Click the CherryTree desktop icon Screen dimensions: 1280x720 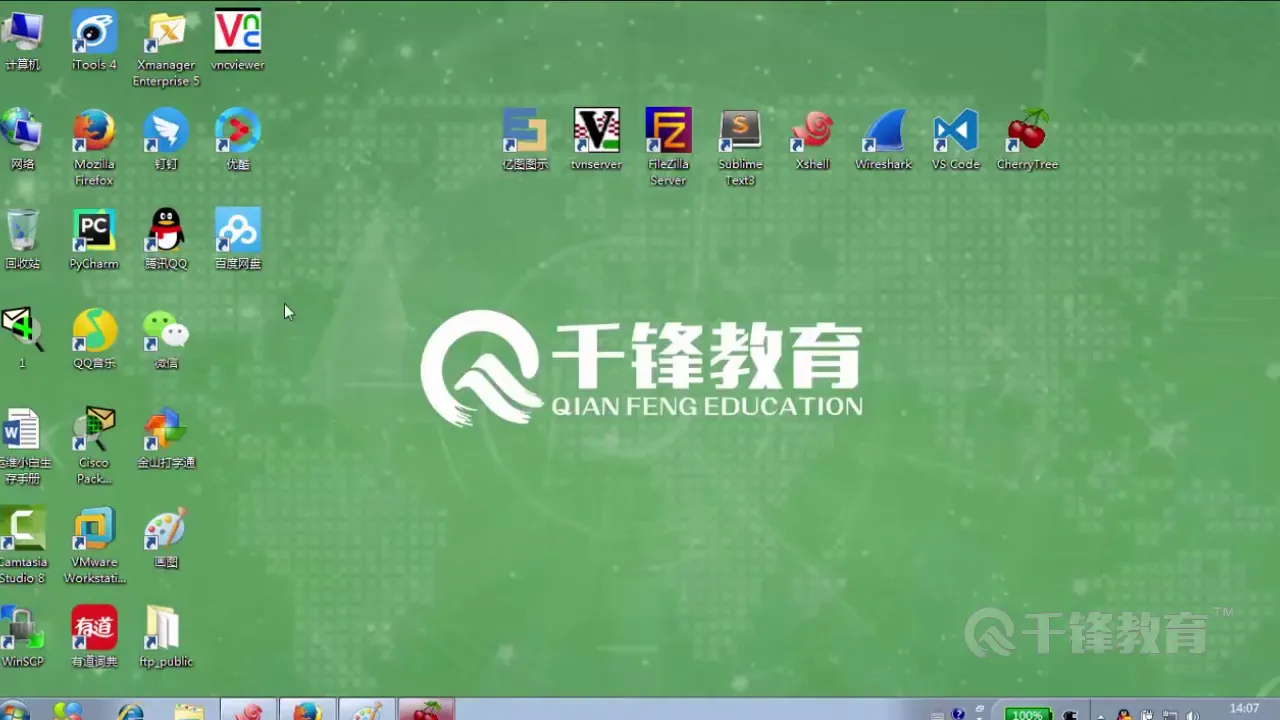pyautogui.click(x=1027, y=140)
